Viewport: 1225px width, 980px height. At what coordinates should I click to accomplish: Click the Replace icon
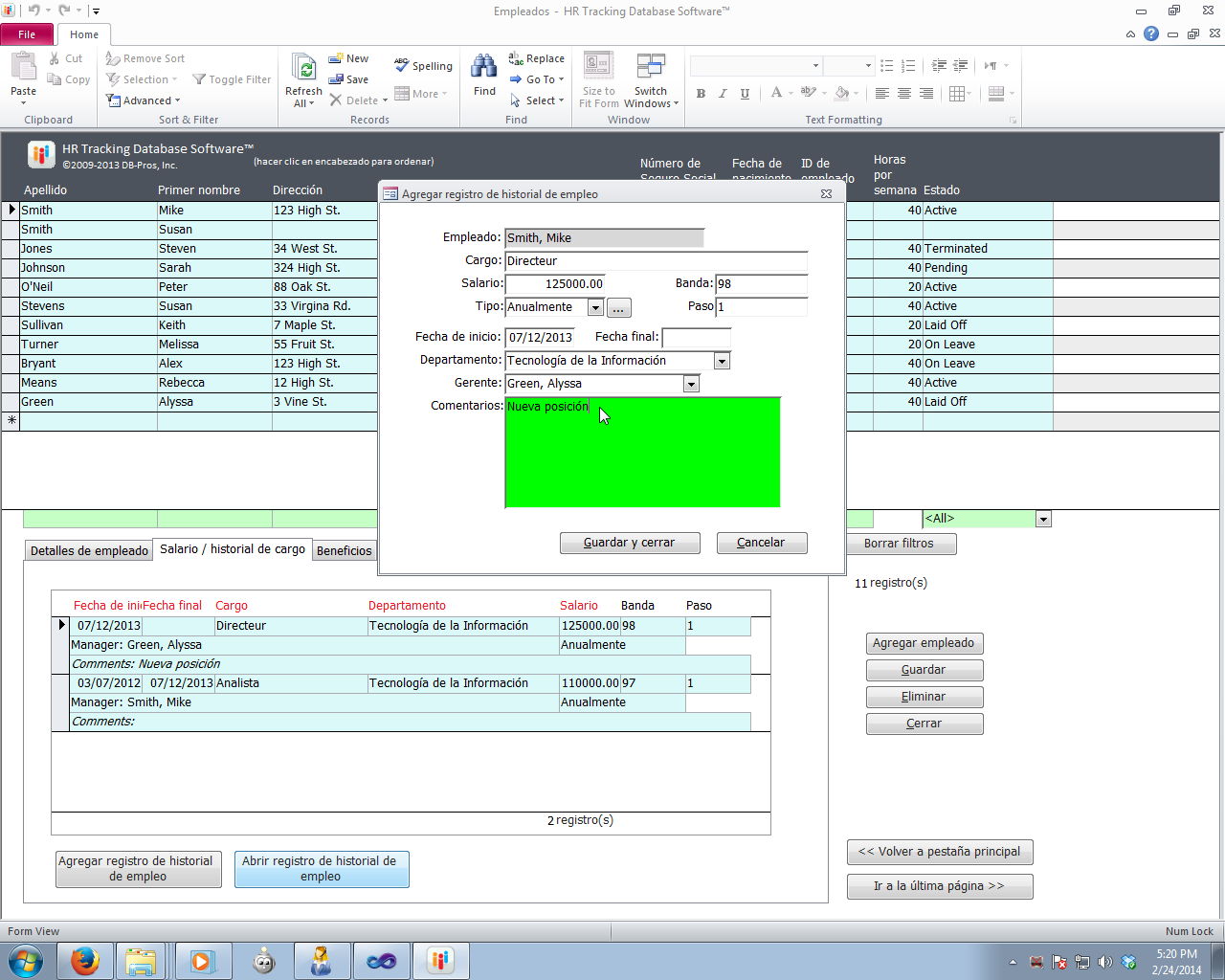coord(516,58)
